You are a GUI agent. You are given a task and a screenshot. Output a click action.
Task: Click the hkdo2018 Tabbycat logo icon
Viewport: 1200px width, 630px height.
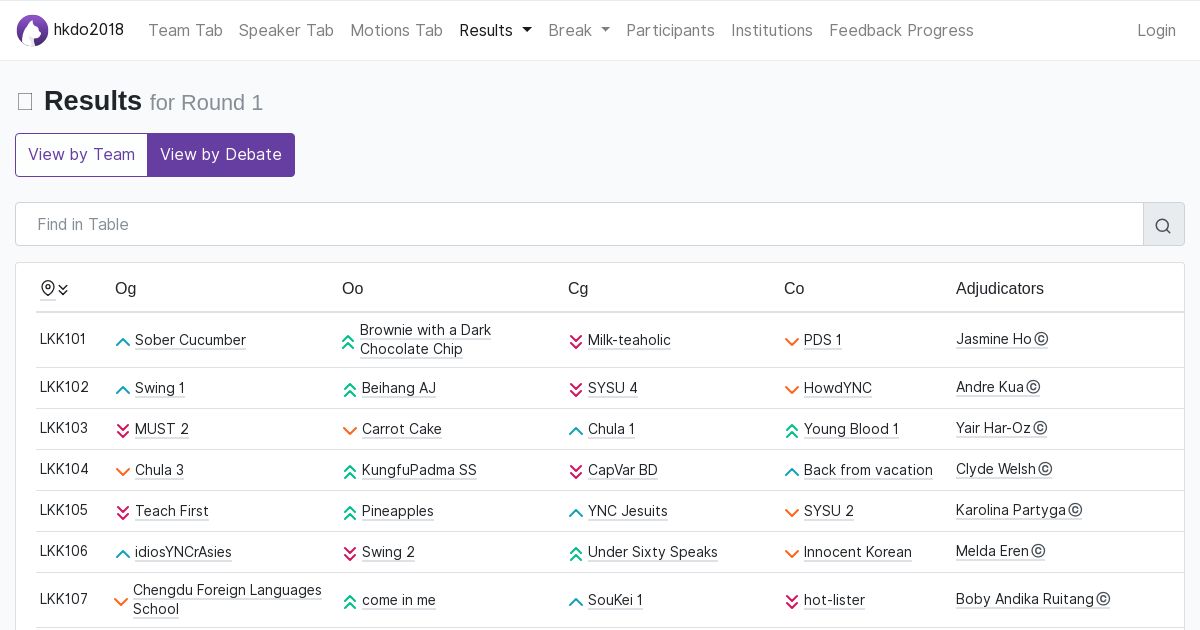pos(32,30)
